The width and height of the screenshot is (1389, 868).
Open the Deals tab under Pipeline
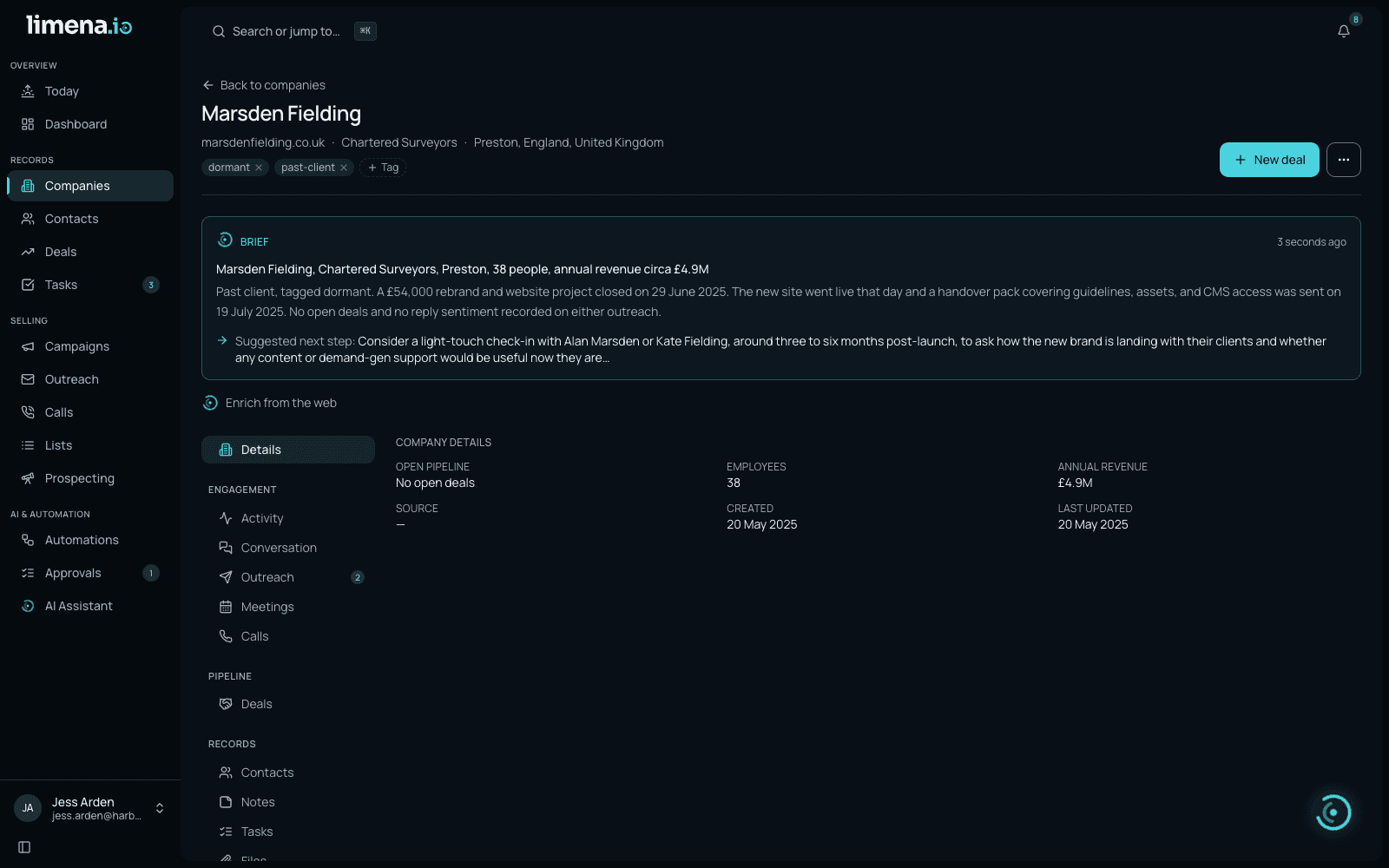(288, 704)
